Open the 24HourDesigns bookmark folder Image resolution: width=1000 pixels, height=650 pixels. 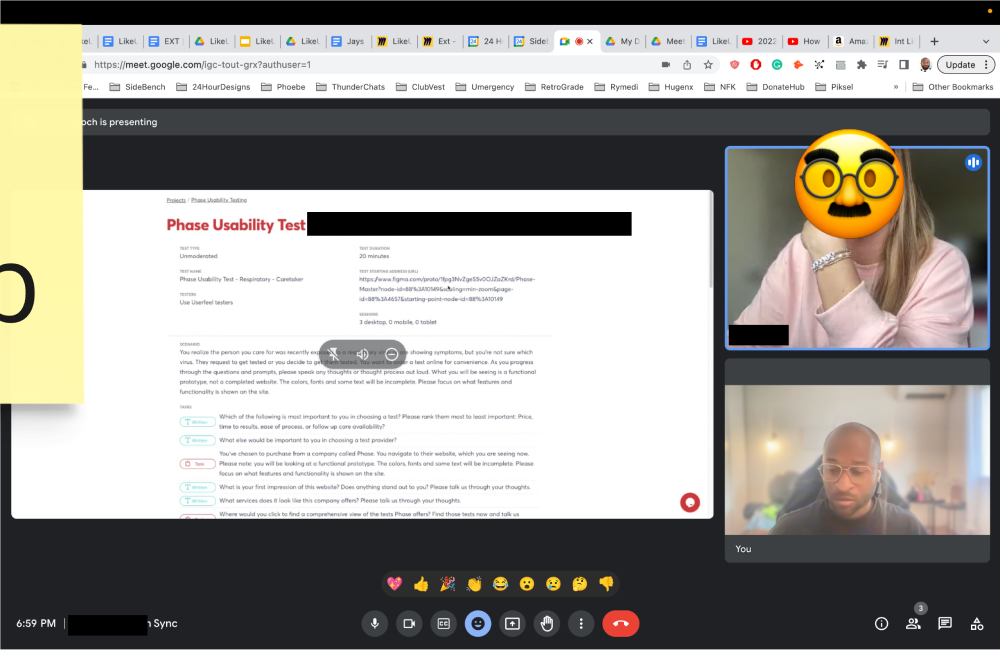pos(213,87)
